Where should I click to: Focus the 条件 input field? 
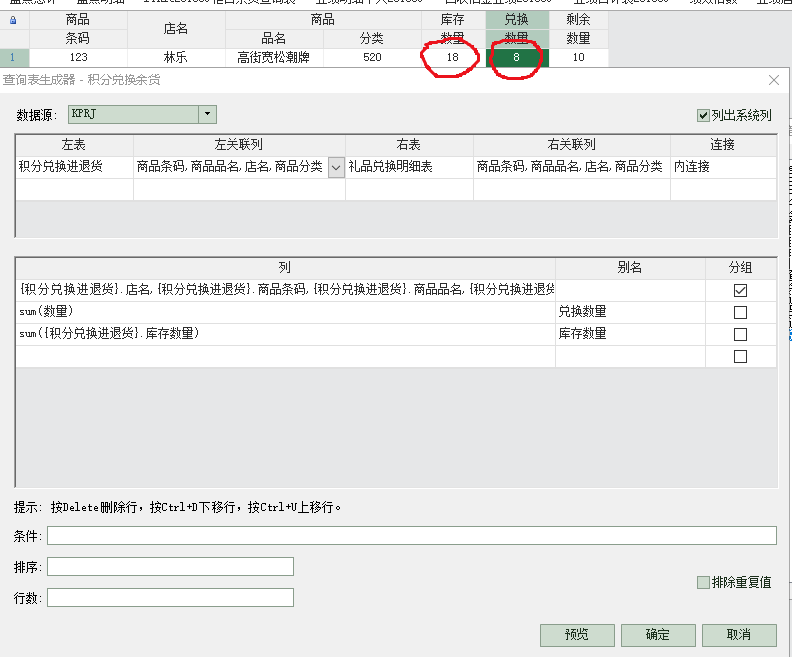(411, 536)
